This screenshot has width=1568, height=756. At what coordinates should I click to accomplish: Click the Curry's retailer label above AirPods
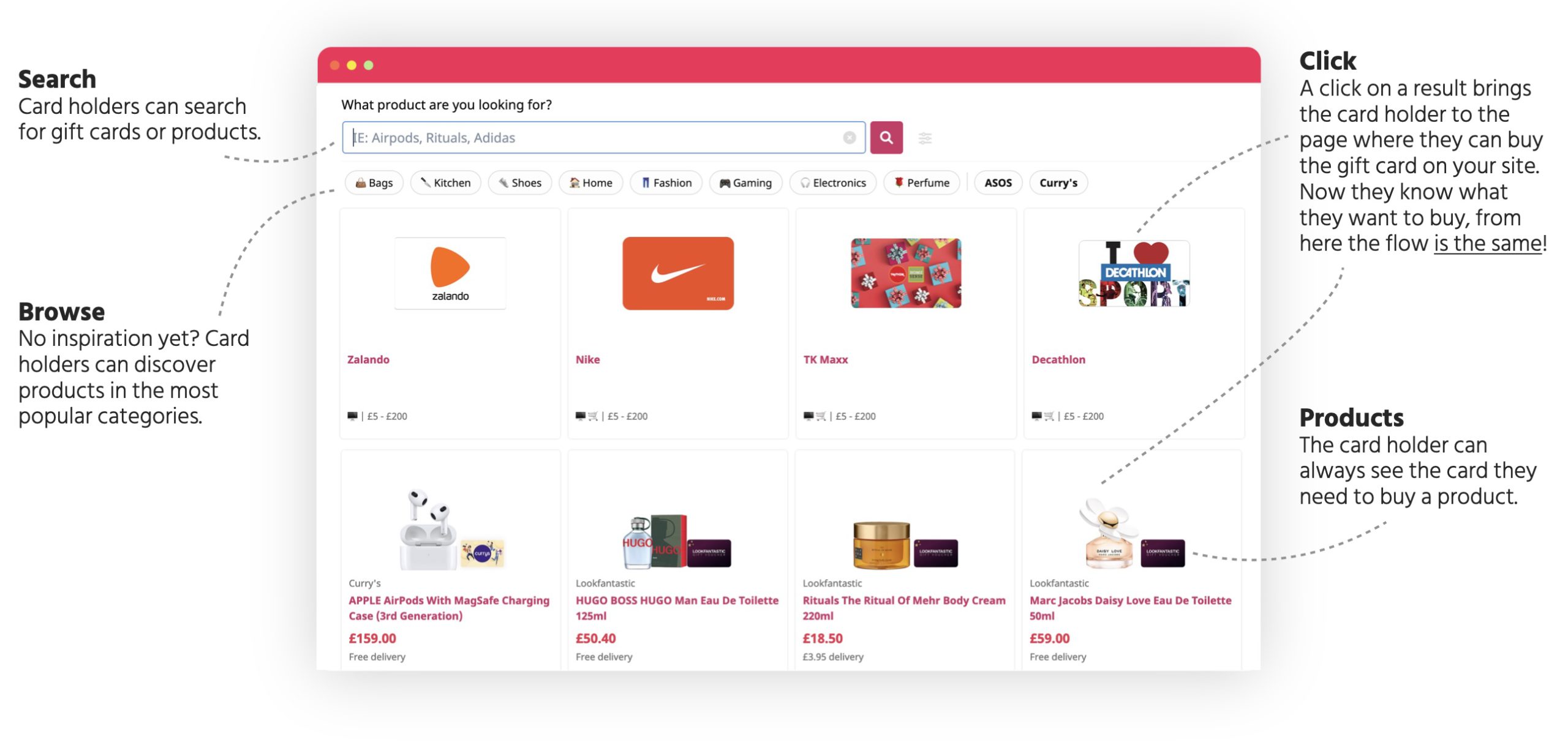click(x=364, y=583)
